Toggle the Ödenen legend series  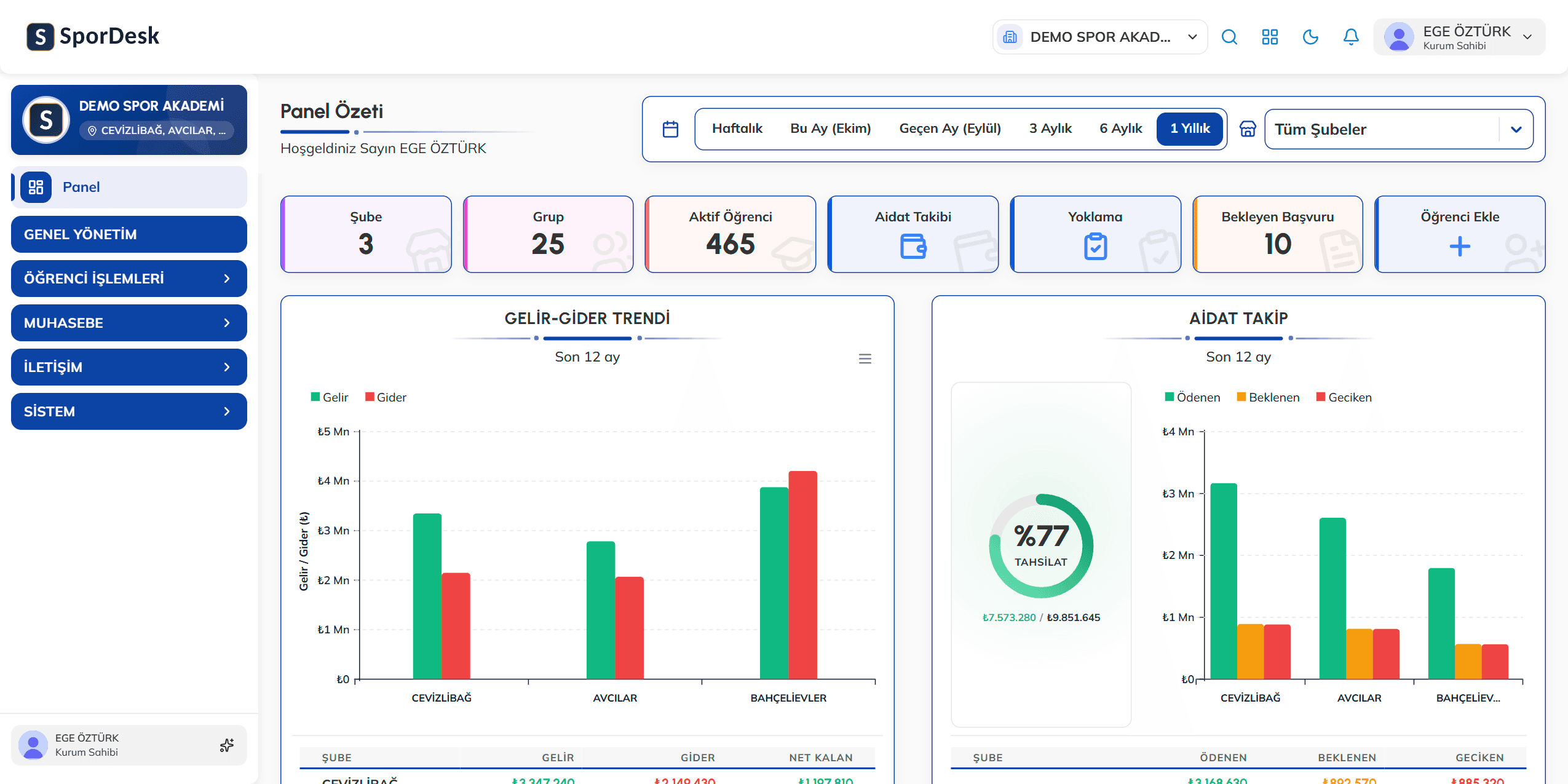coord(1192,397)
